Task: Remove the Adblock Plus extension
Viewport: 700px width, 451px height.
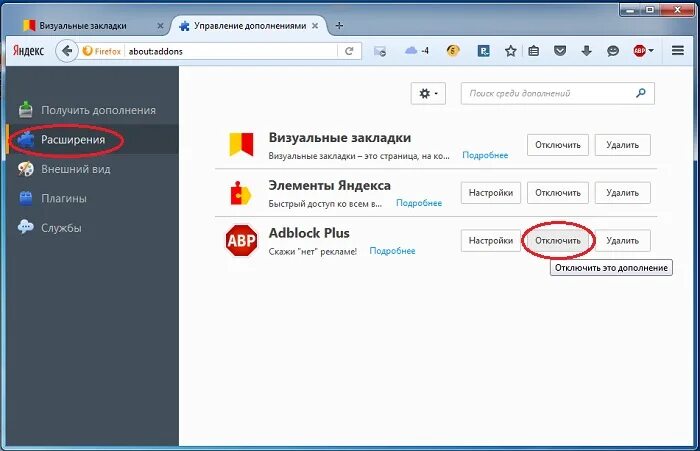Action: click(x=622, y=241)
